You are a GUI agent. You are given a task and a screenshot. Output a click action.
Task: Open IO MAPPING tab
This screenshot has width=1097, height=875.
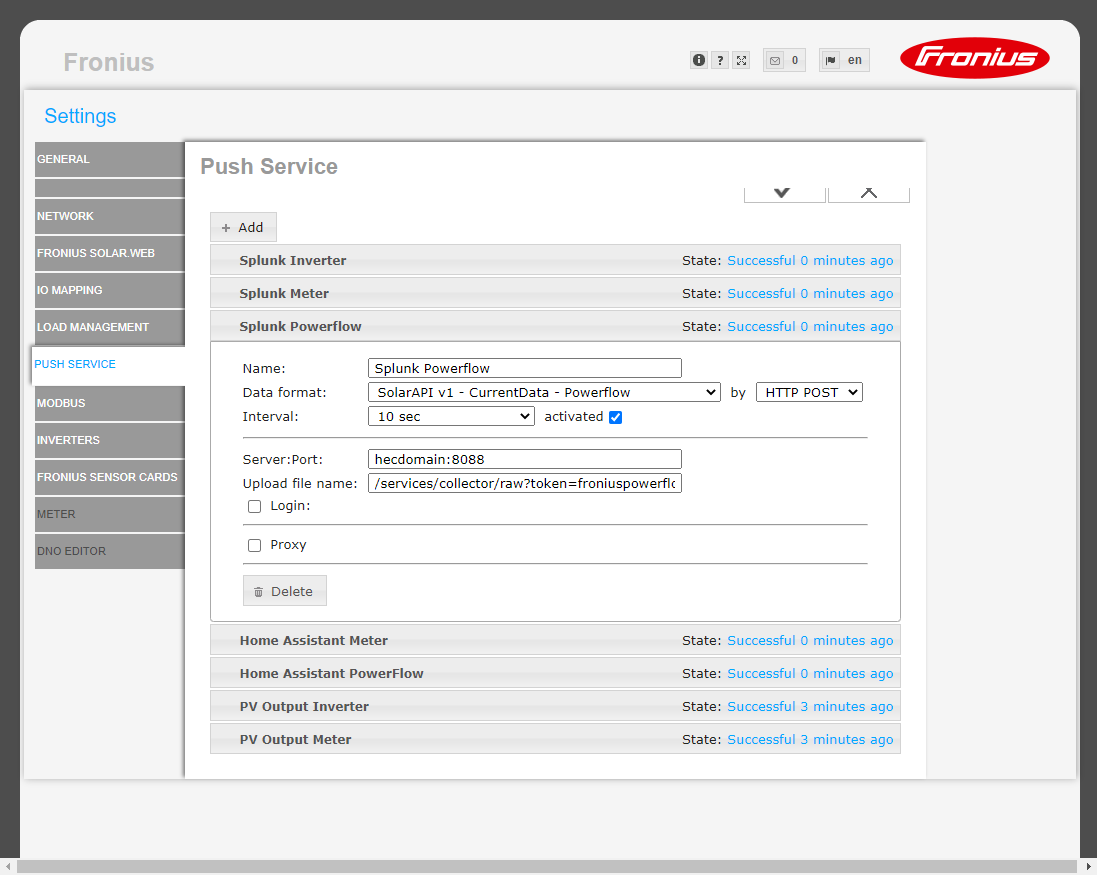[110, 290]
